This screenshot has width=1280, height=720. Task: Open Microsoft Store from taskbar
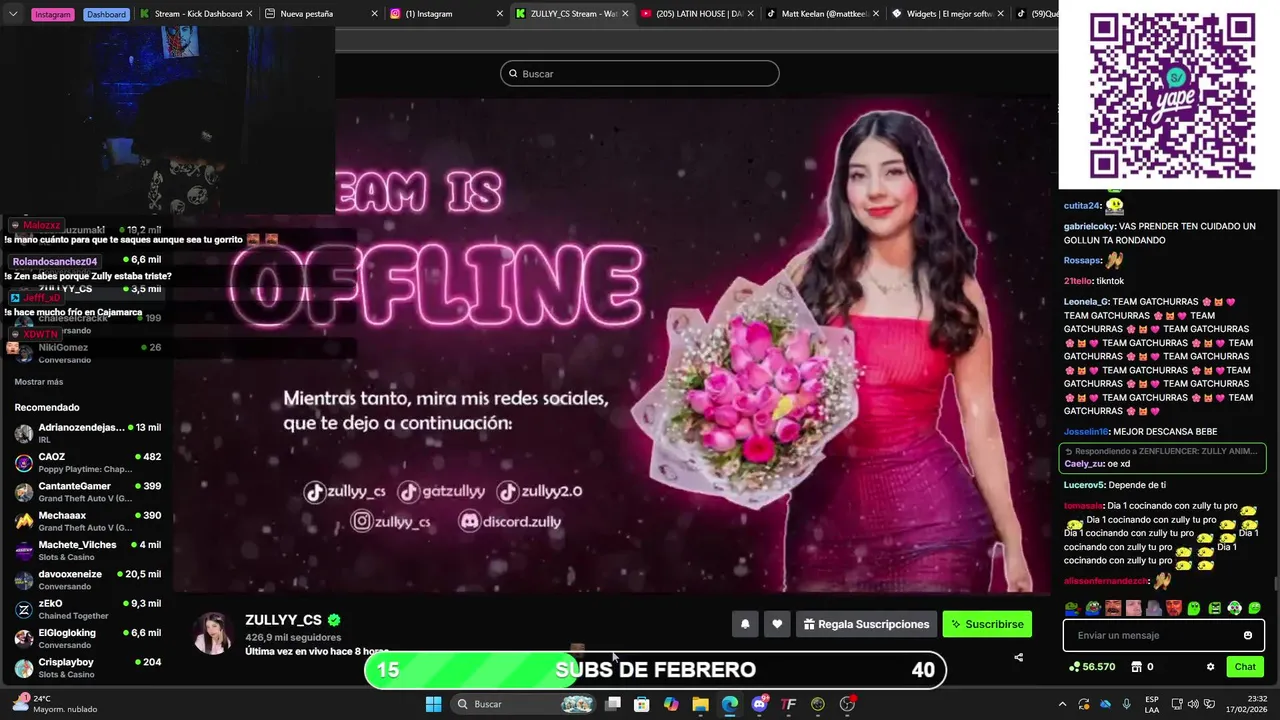642,704
